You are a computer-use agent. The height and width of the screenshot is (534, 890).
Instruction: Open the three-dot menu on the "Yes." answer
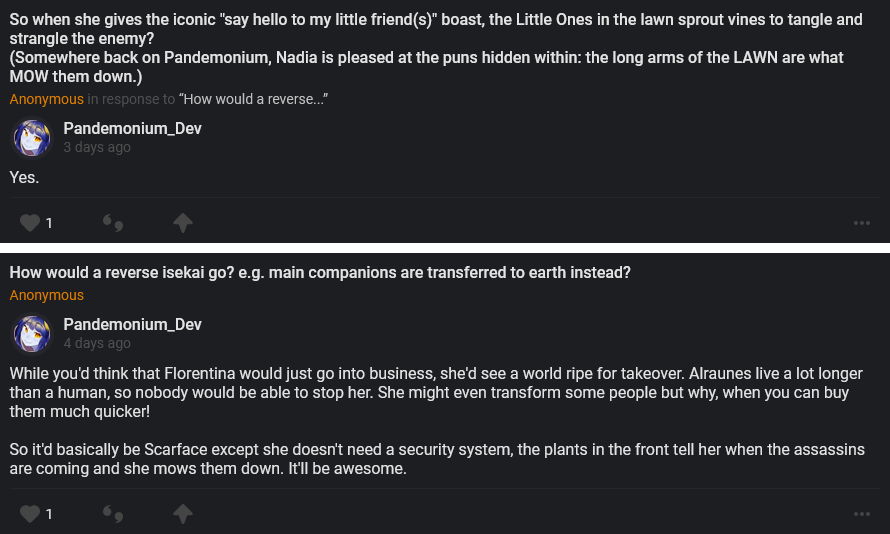861,223
